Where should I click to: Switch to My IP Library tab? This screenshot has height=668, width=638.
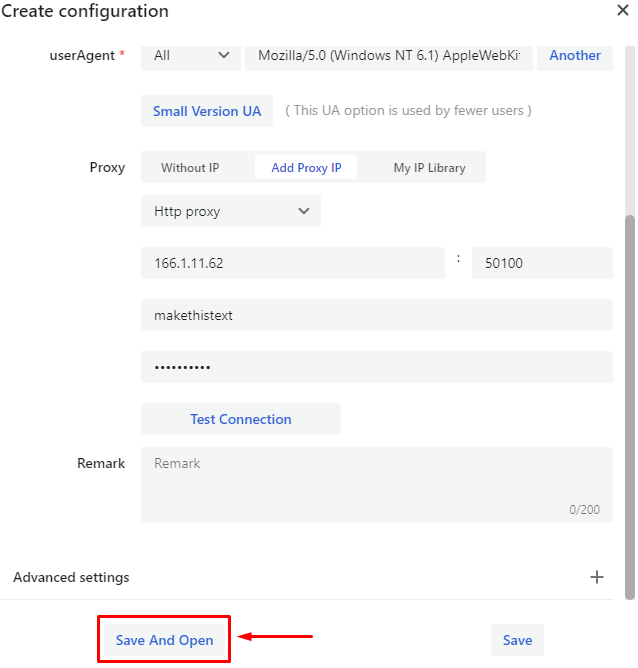point(429,168)
